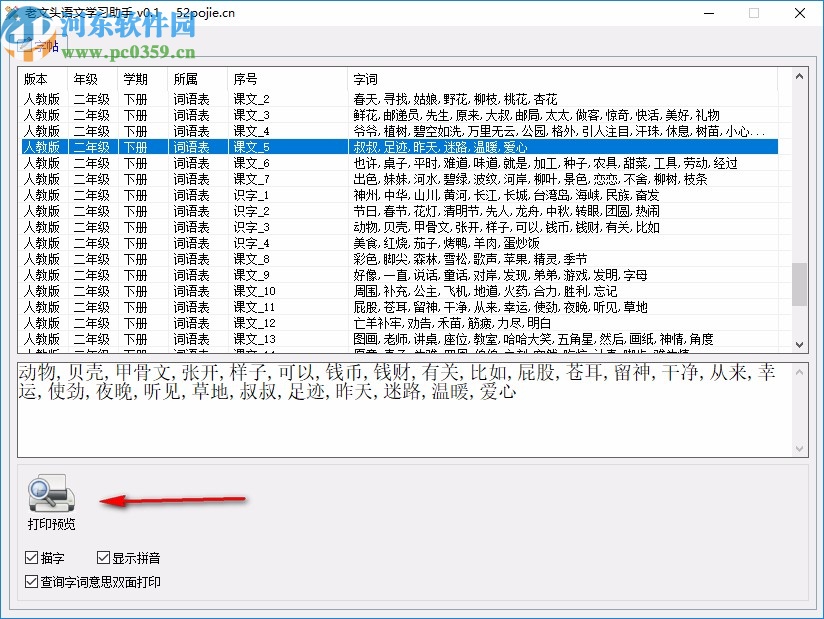
Task: Click the 版本 column header
Action: tap(43, 79)
